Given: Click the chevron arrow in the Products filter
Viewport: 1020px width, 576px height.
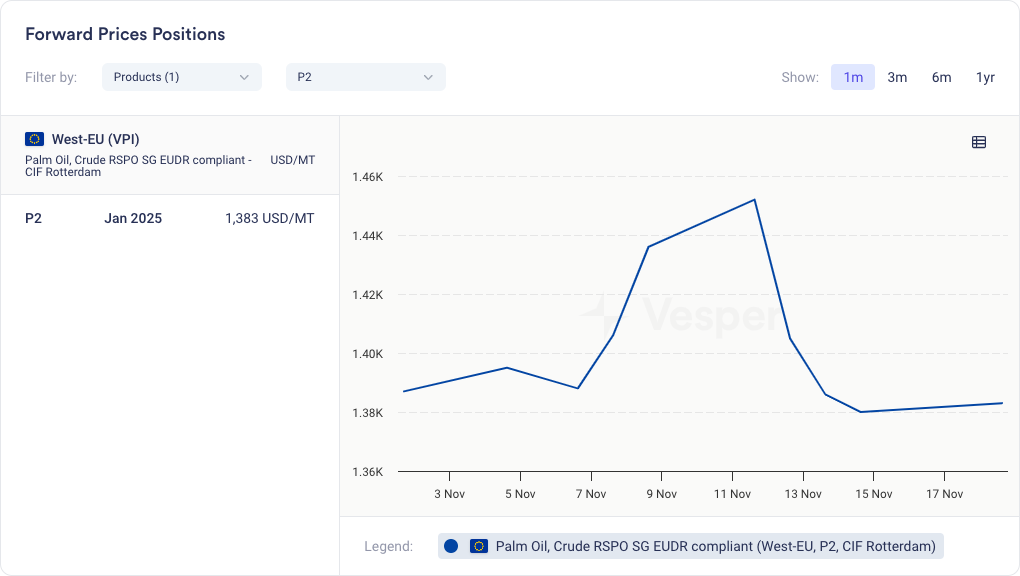Looking at the screenshot, I should click(x=244, y=77).
